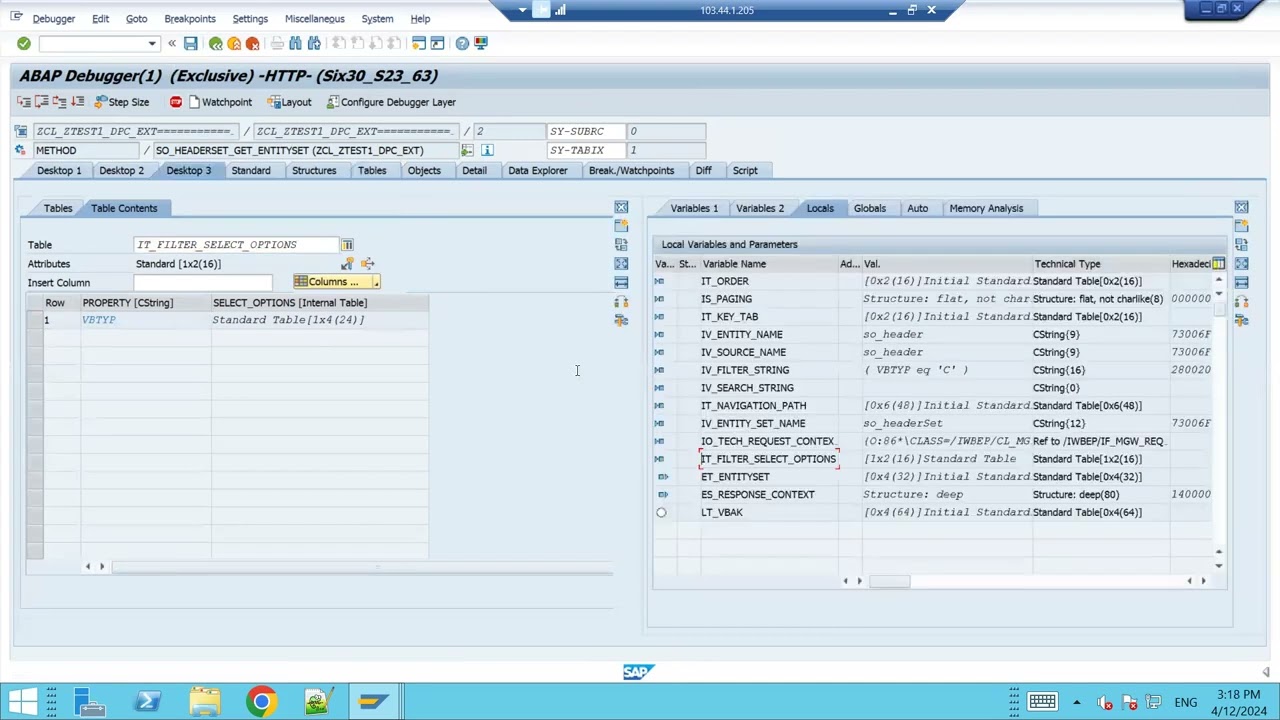This screenshot has height=720, width=1280.
Task: Click the red Cancel icon
Action: [x=252, y=43]
